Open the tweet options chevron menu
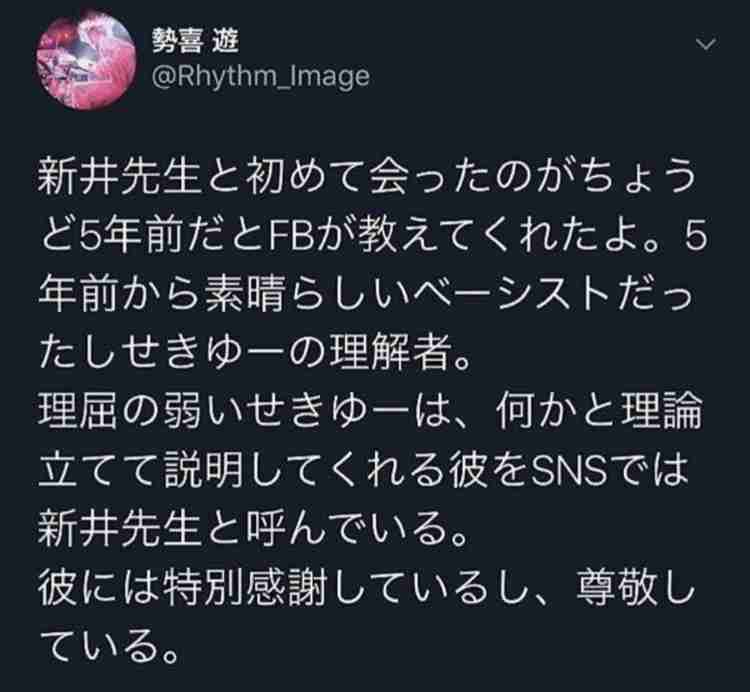The image size is (750, 692). [x=707, y=44]
